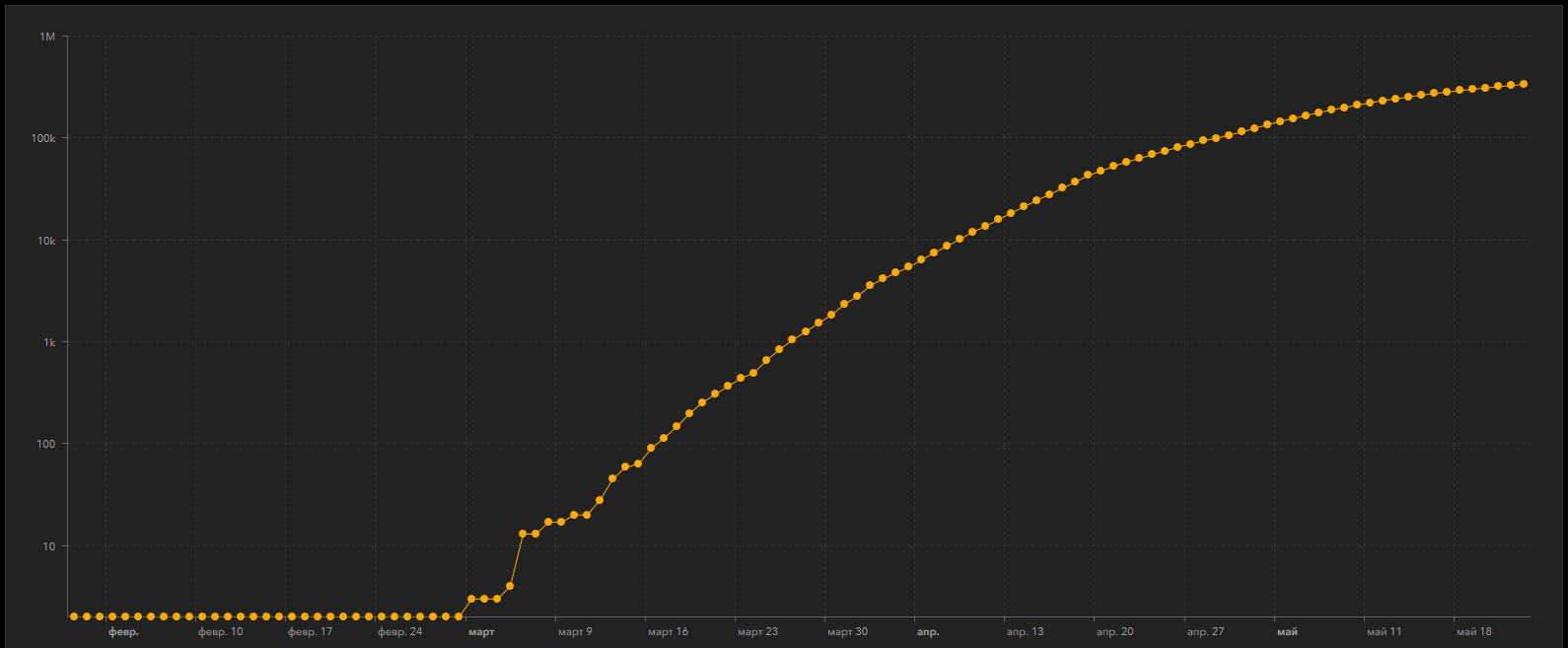This screenshot has height=648, width=1568.
Task: Select the апр. 20 date label
Action: click(x=1114, y=632)
